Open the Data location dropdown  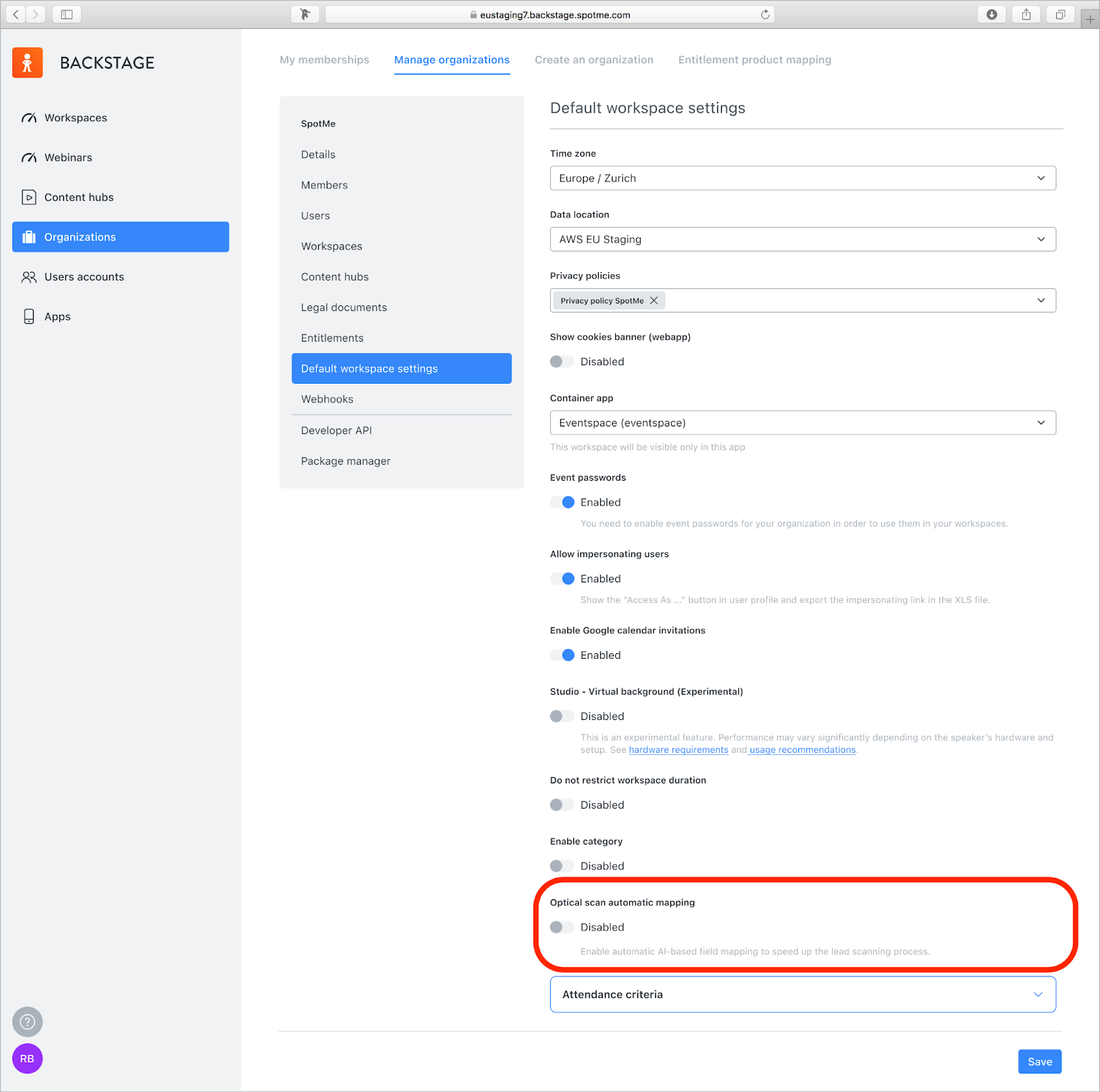point(803,239)
